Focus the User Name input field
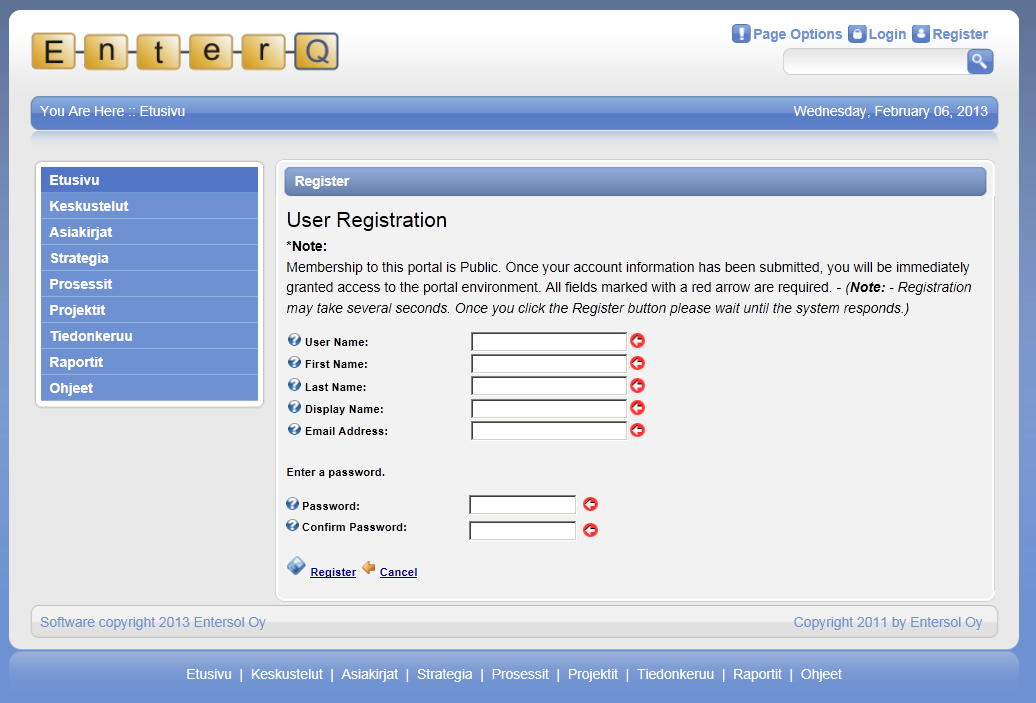This screenshot has width=1036, height=703. tap(548, 342)
